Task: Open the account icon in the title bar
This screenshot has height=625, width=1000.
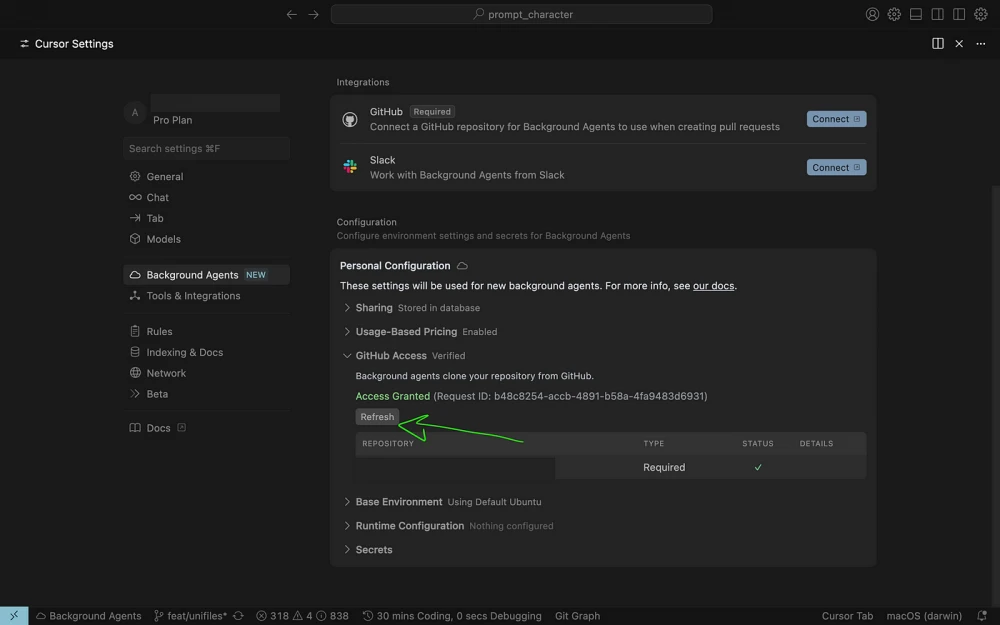Action: point(872,14)
